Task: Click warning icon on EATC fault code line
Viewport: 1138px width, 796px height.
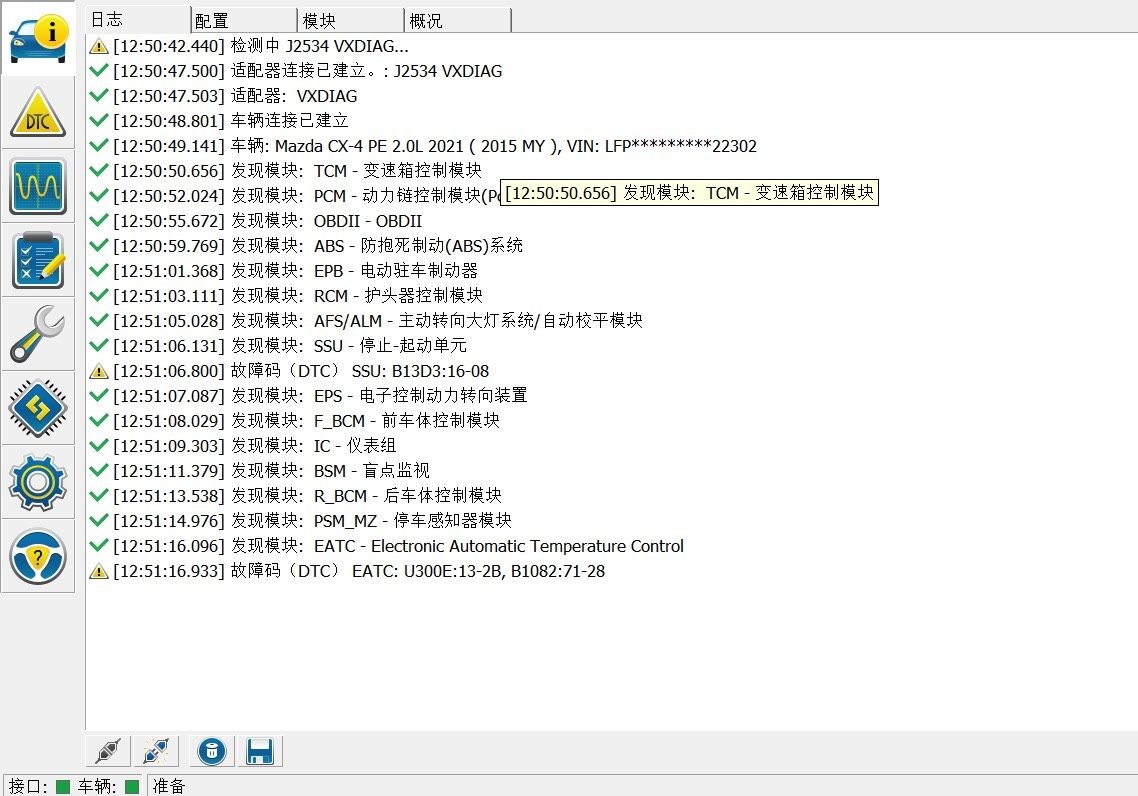Action: coord(99,571)
